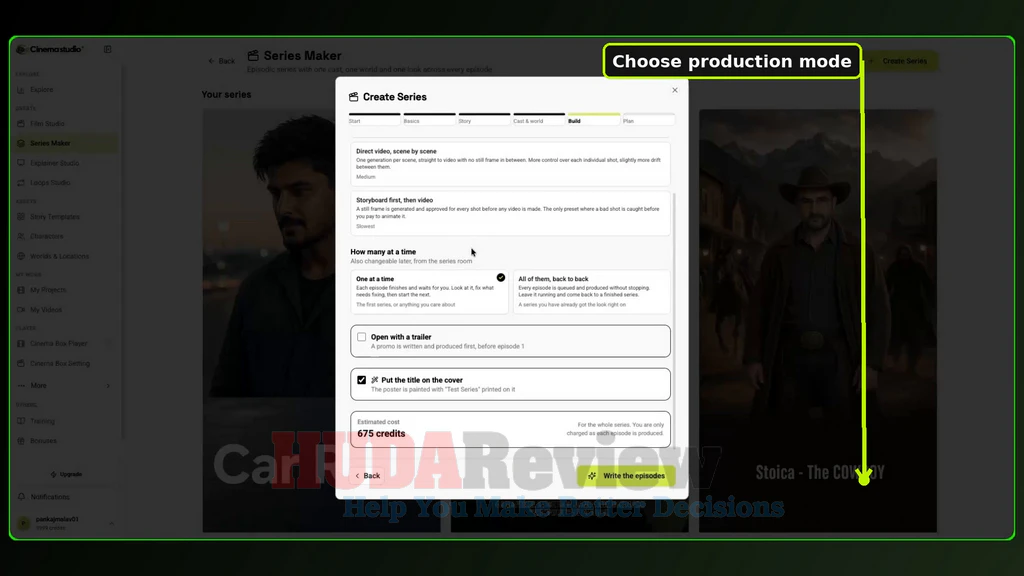Choose Storyboard first, then video mode
This screenshot has height=576, width=1024.
(510, 214)
